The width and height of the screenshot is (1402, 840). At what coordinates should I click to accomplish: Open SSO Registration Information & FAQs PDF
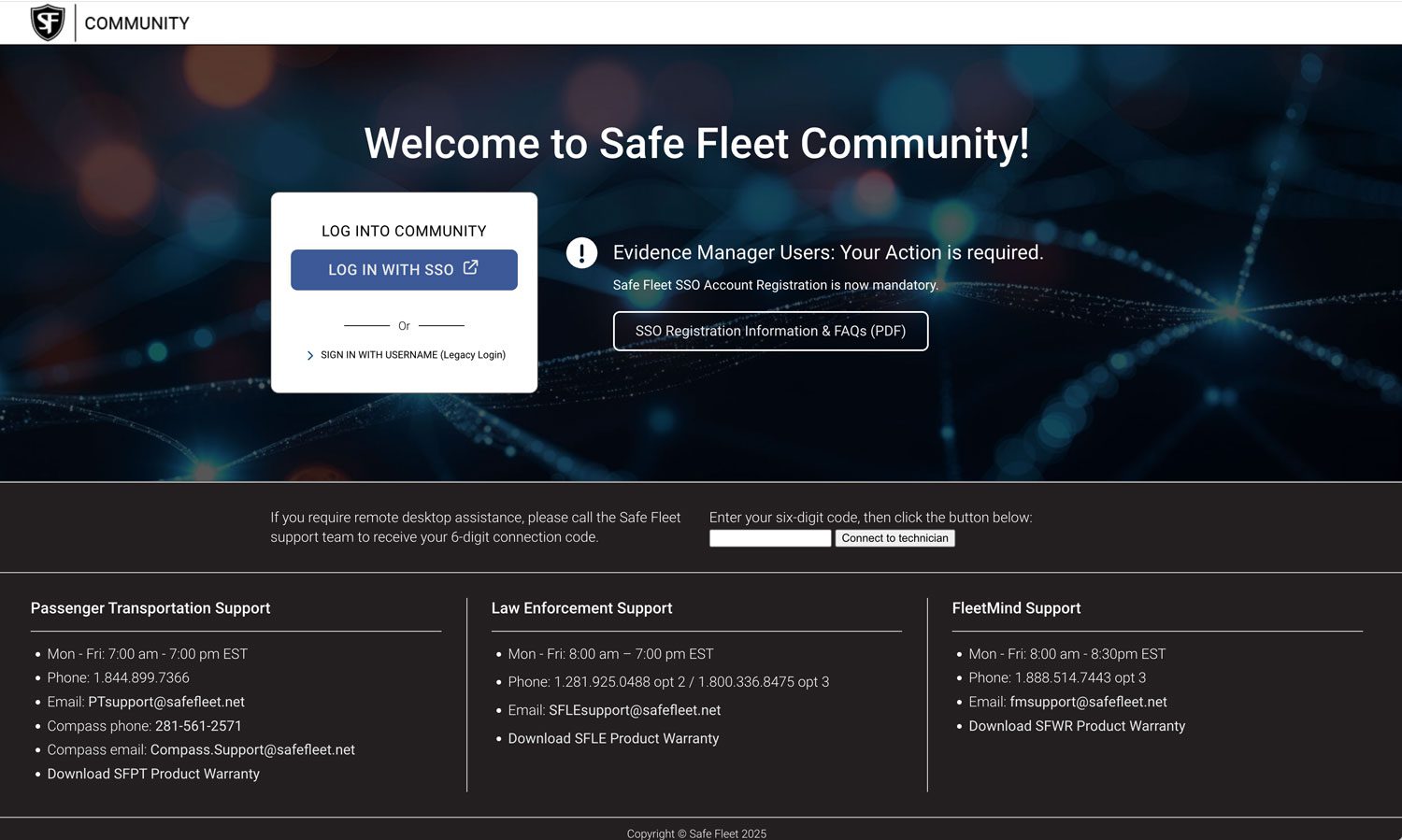coord(770,331)
